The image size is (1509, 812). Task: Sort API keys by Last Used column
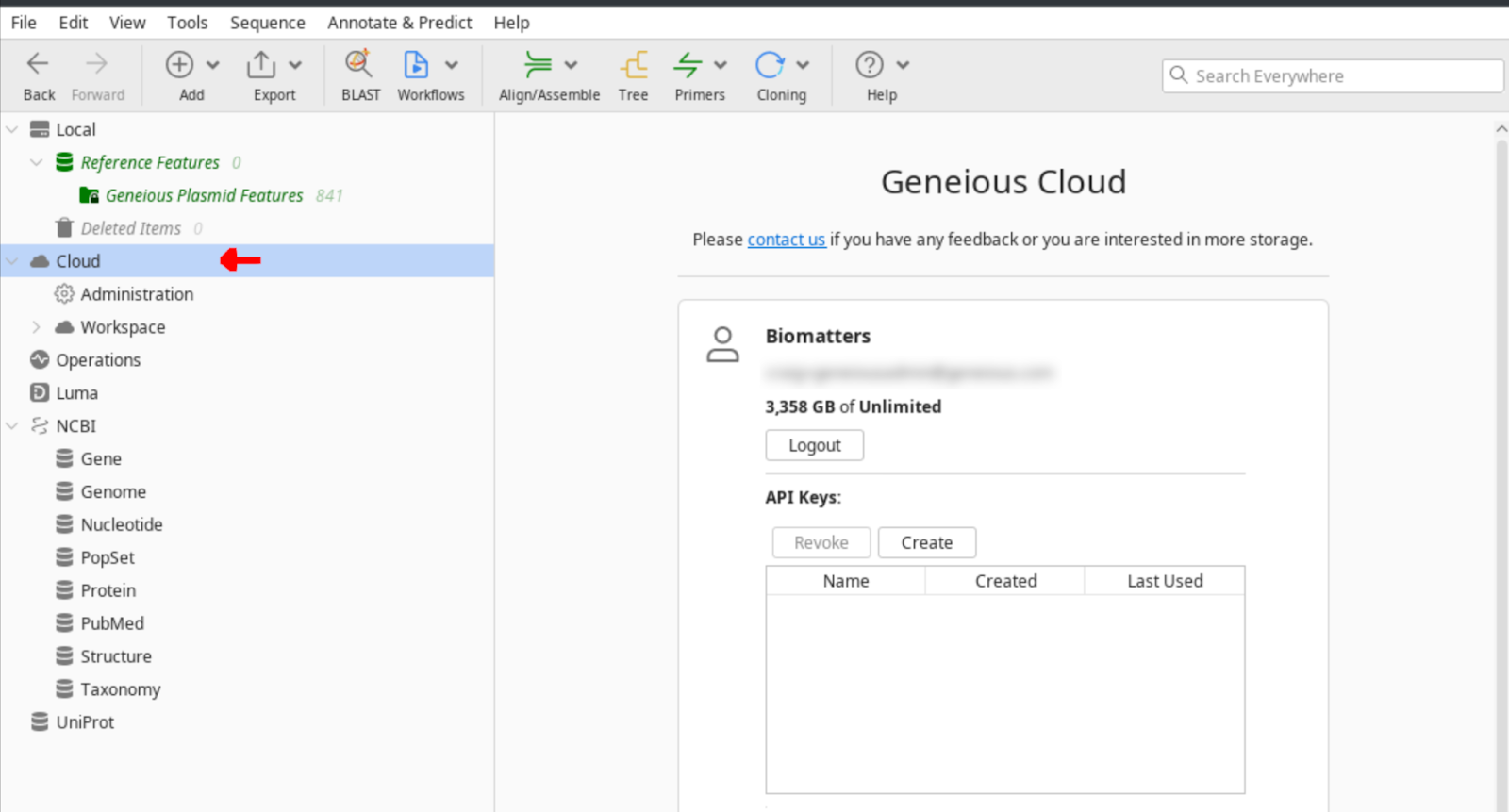pyautogui.click(x=1165, y=581)
